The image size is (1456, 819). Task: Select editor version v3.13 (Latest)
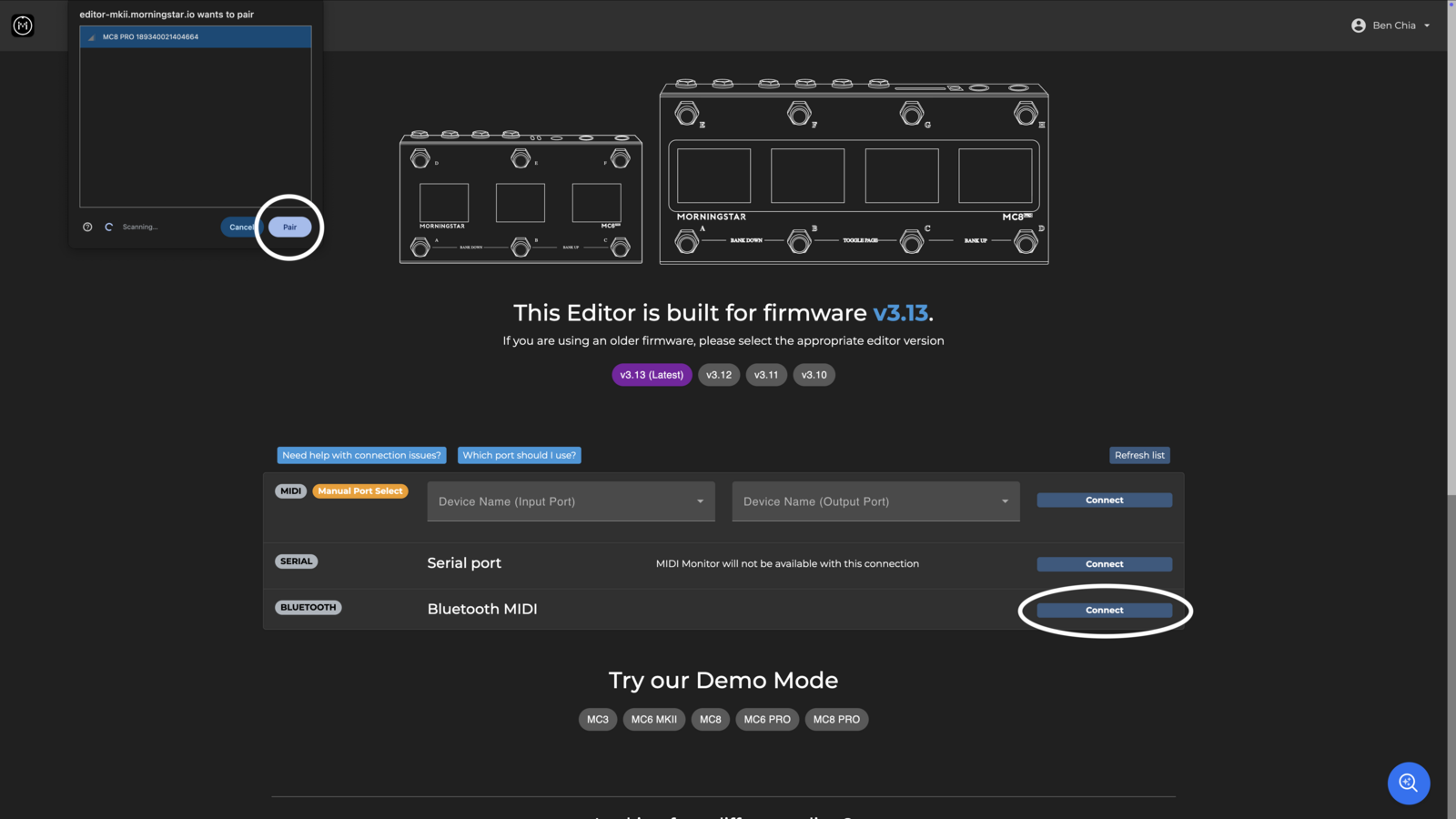(x=652, y=375)
